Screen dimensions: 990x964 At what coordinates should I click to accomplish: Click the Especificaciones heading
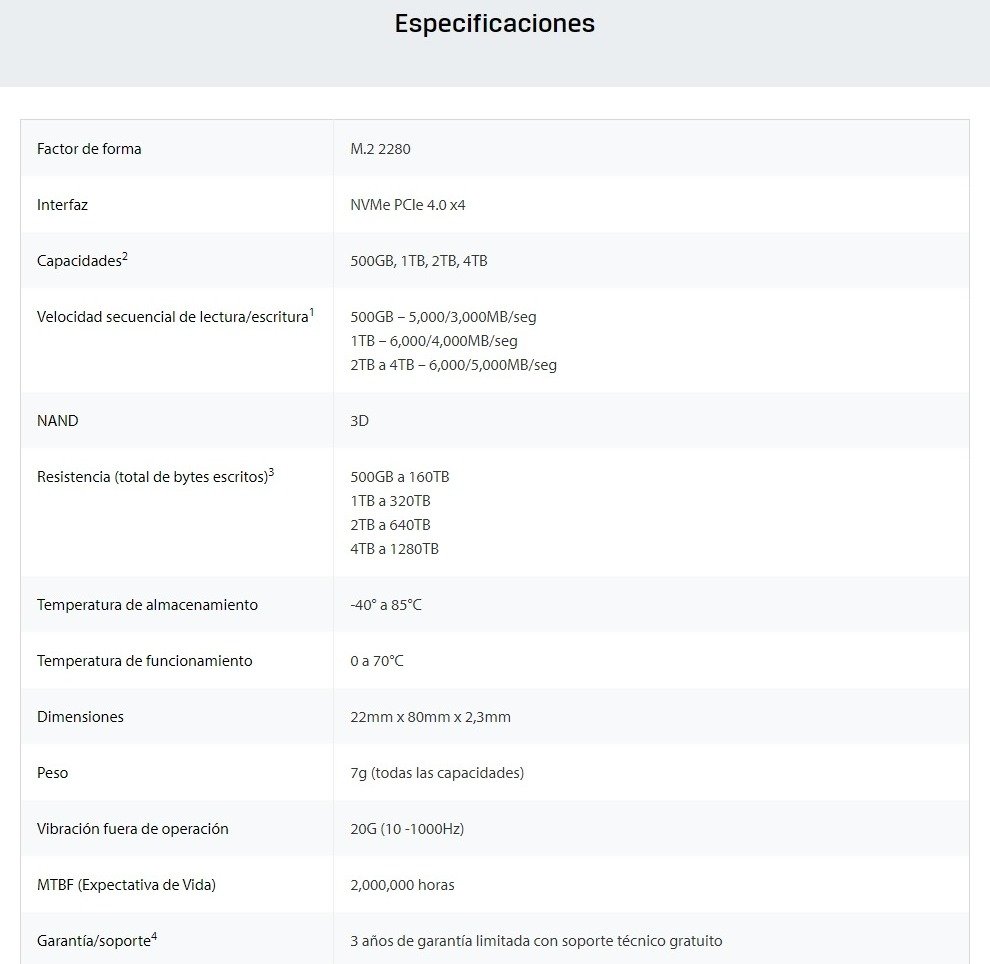[494, 23]
